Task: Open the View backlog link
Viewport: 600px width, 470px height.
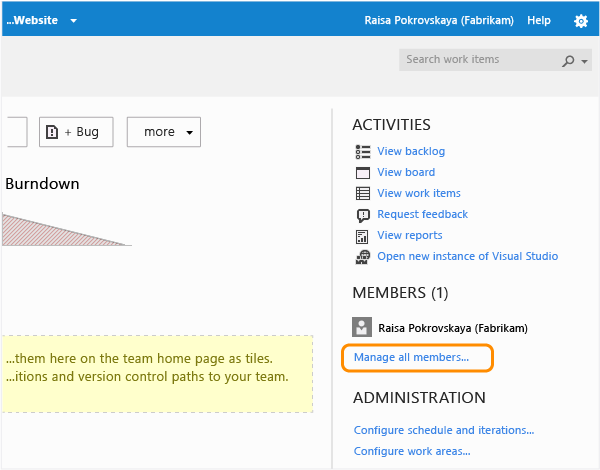Action: point(411,151)
